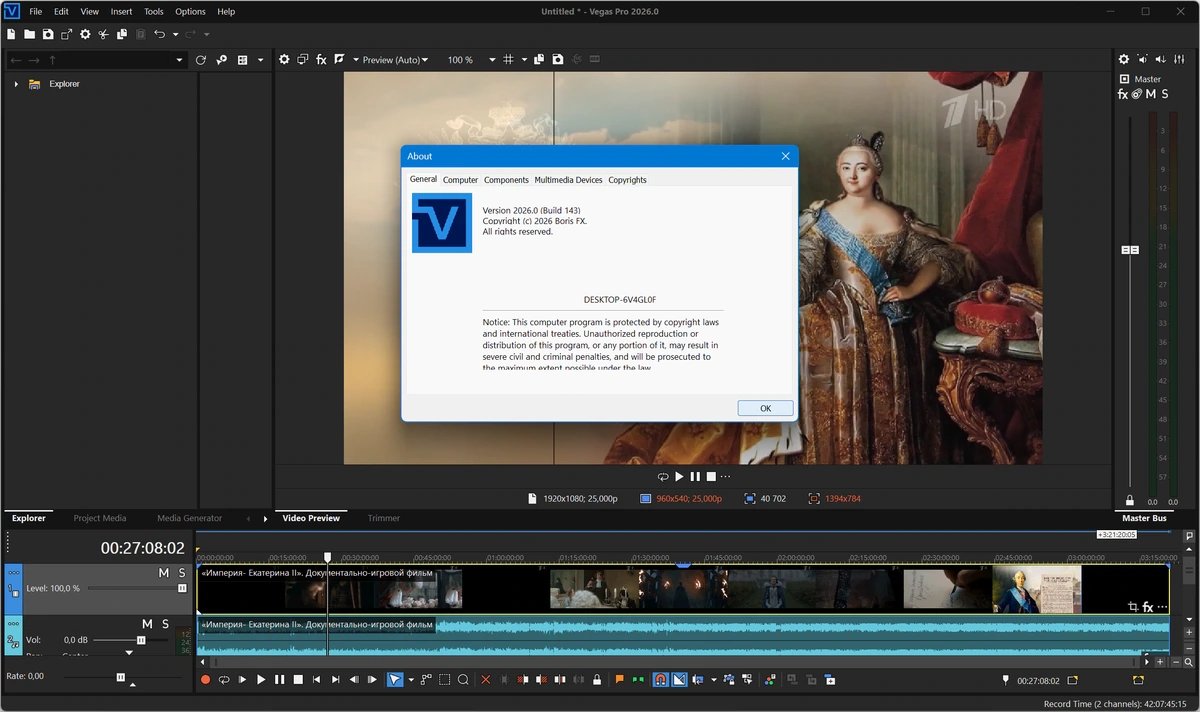
Task: Save the project with the disk toolbar icon
Action: [x=48, y=34]
